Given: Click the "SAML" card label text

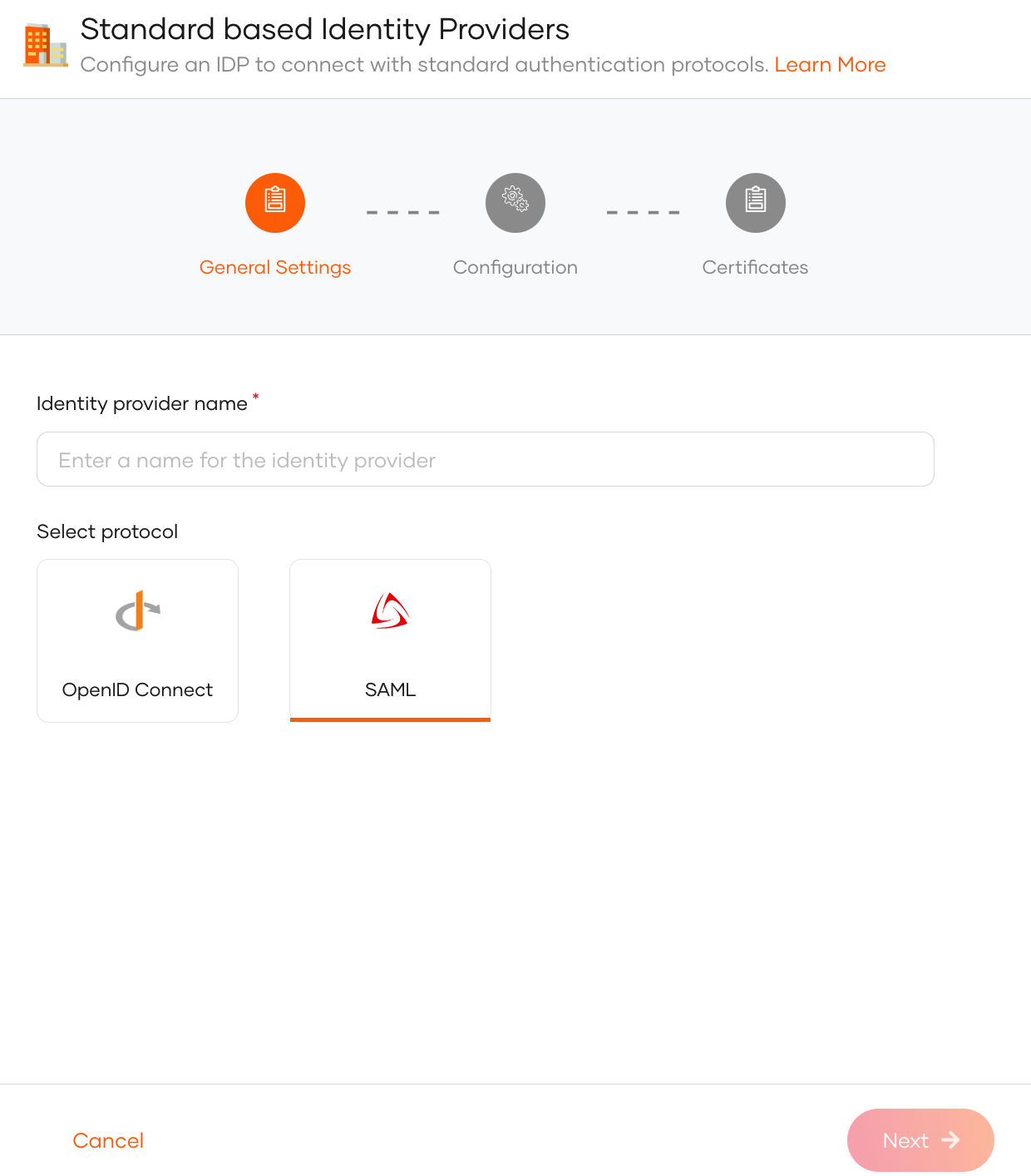Looking at the screenshot, I should (390, 689).
